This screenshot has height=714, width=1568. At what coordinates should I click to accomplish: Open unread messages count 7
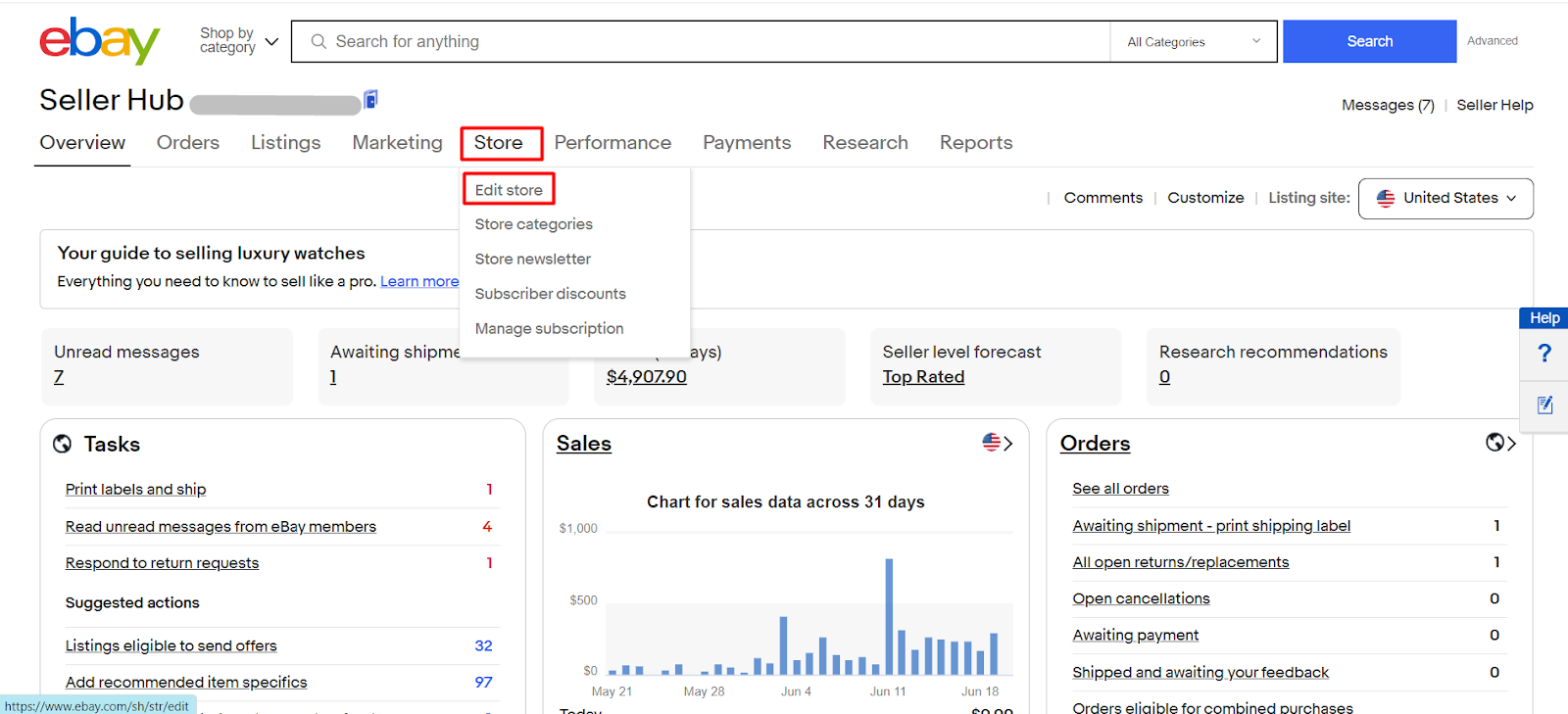(x=59, y=377)
